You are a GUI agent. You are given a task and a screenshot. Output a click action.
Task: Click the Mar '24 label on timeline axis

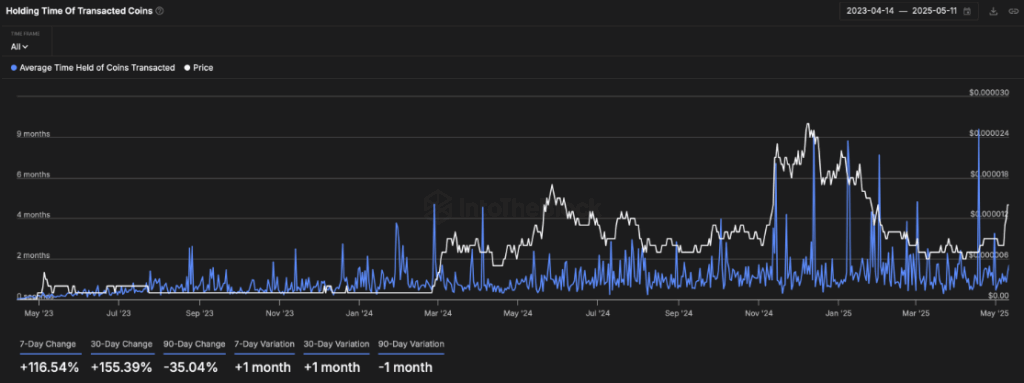[x=438, y=314]
